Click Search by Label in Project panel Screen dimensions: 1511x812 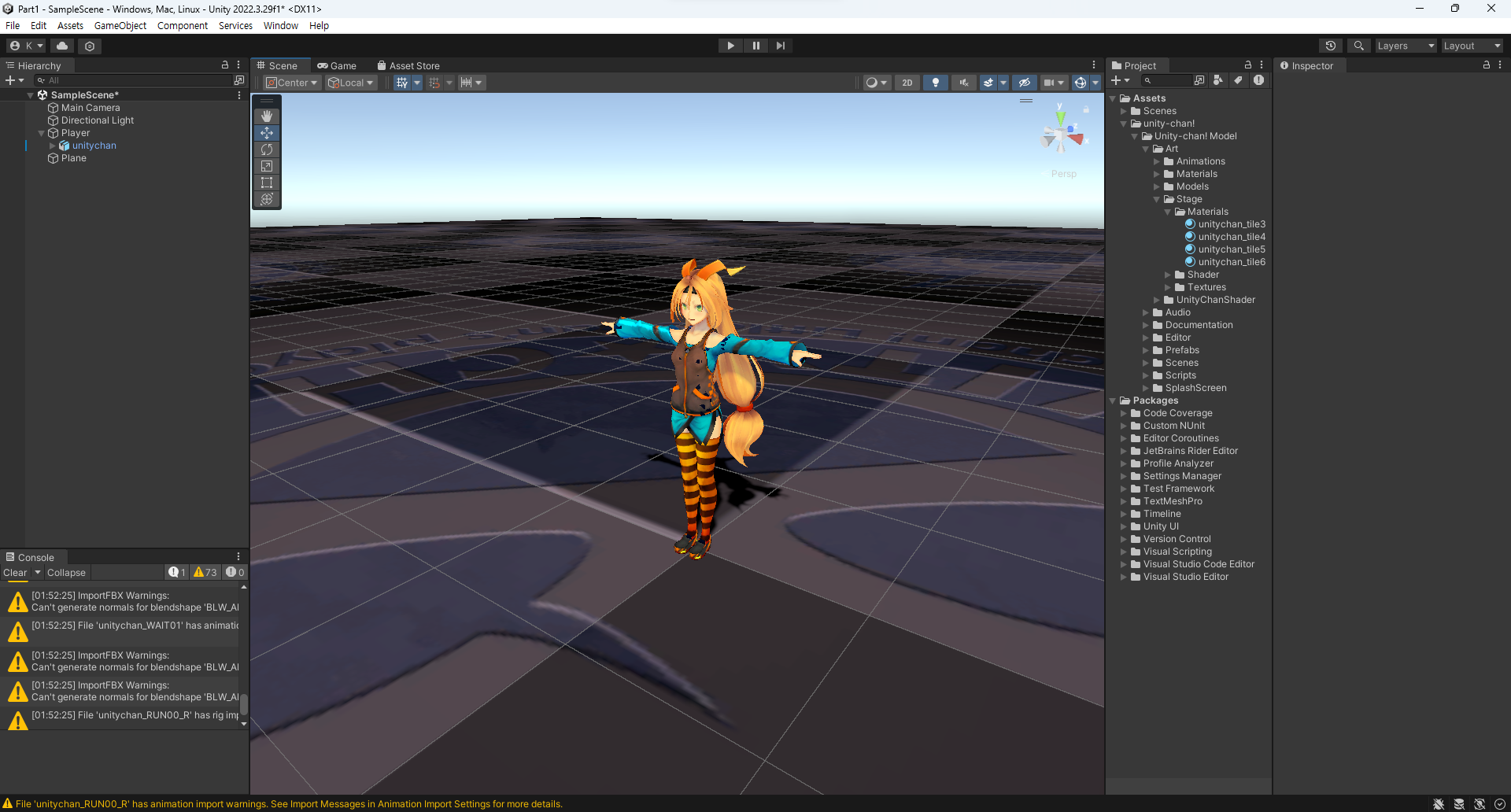pos(1238,80)
